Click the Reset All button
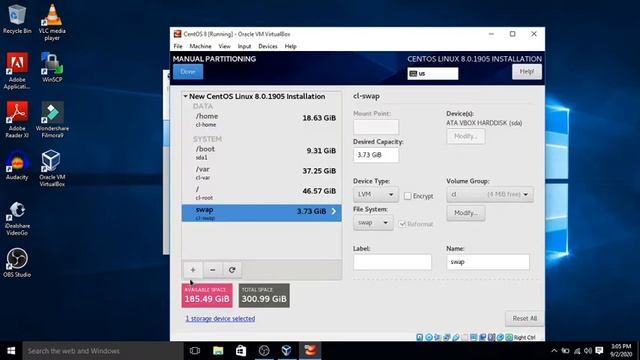The image size is (640, 360). pos(524,318)
